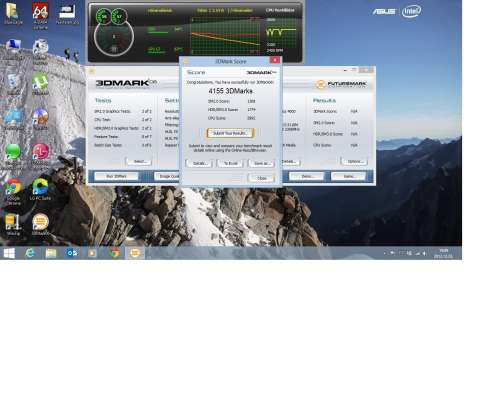Screen dimensions: 500x406
Task: Click Demo button in 3DMark06 window
Action: pos(307,176)
